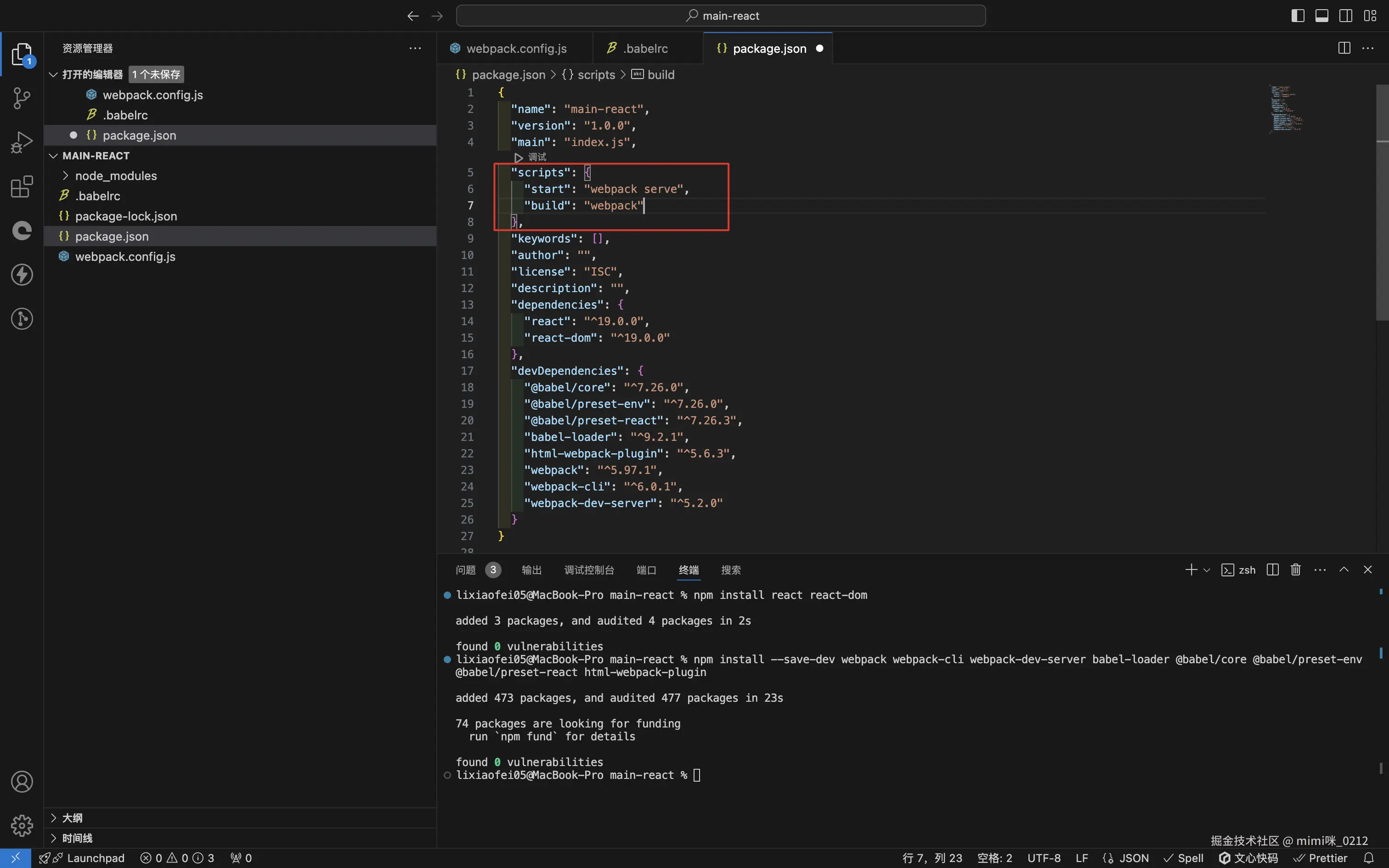This screenshot has height=868, width=1389.
Task: Split the editor to the right
Action: click(x=1344, y=48)
